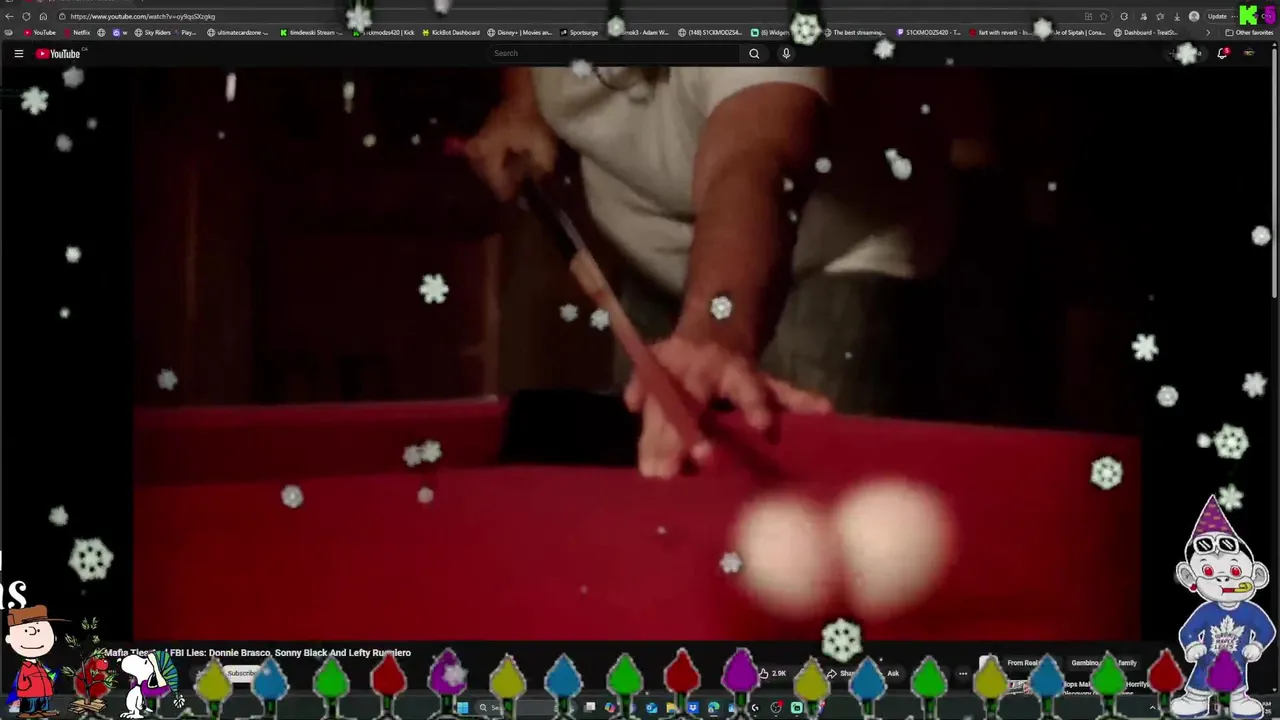Image resolution: width=1280 pixels, height=720 pixels.
Task: Open the ultimatecardzone bookmark
Action: pyautogui.click(x=238, y=32)
